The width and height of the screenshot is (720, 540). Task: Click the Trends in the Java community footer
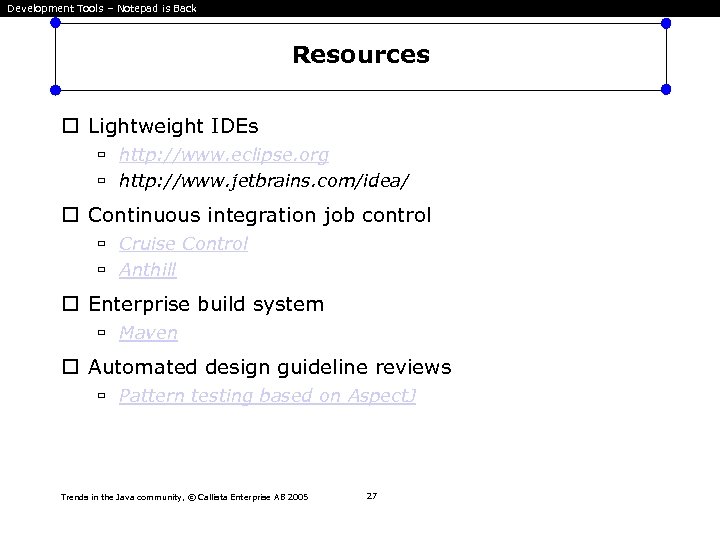185,497
